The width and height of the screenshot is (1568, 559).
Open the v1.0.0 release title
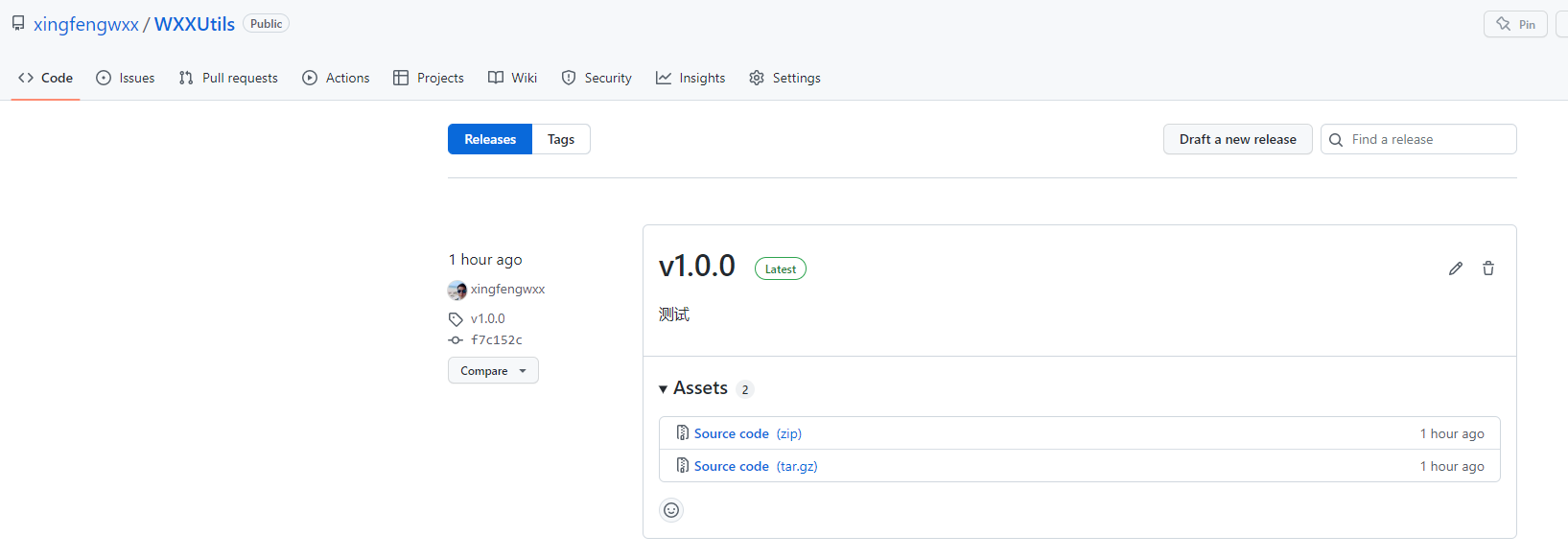tap(697, 266)
